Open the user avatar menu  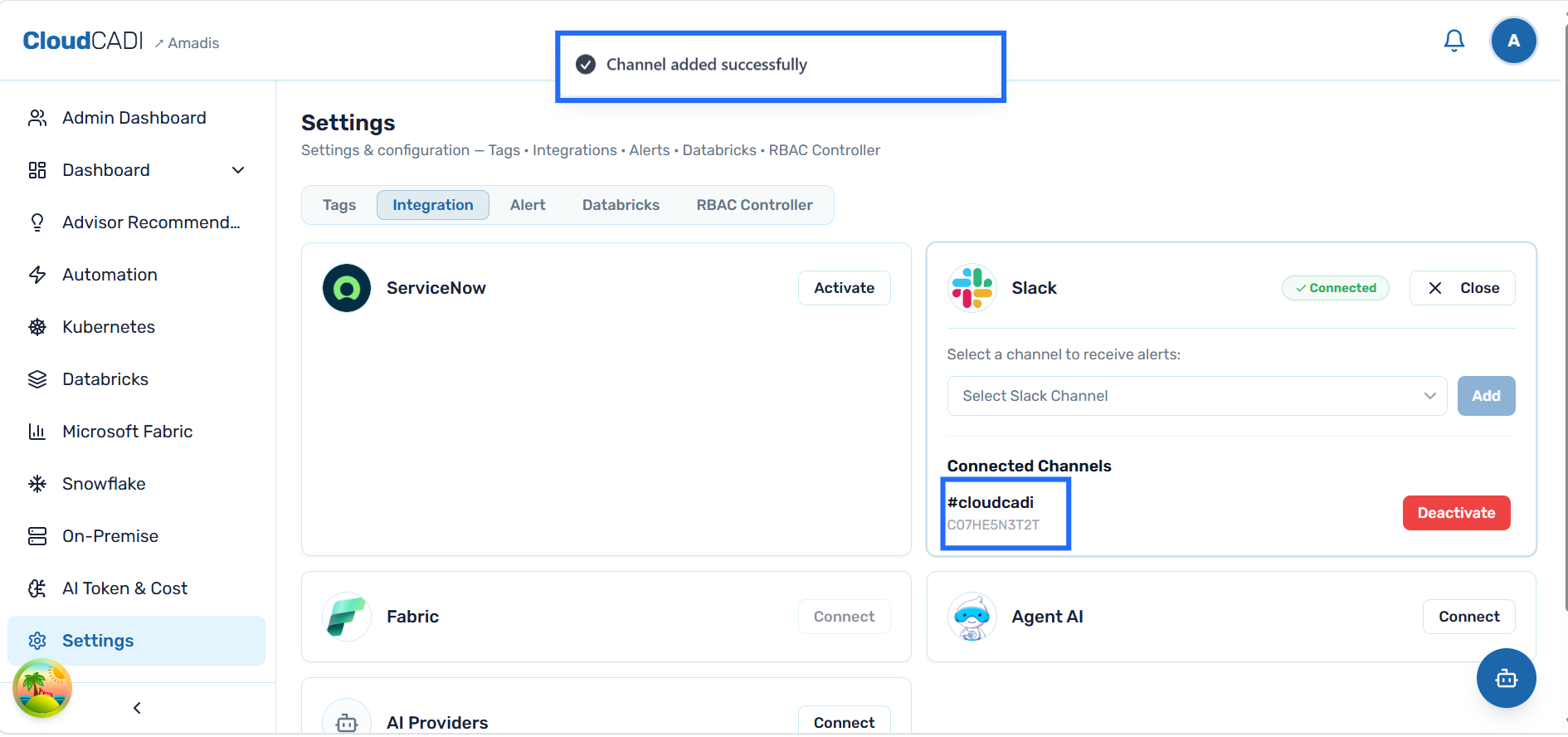coord(1513,41)
